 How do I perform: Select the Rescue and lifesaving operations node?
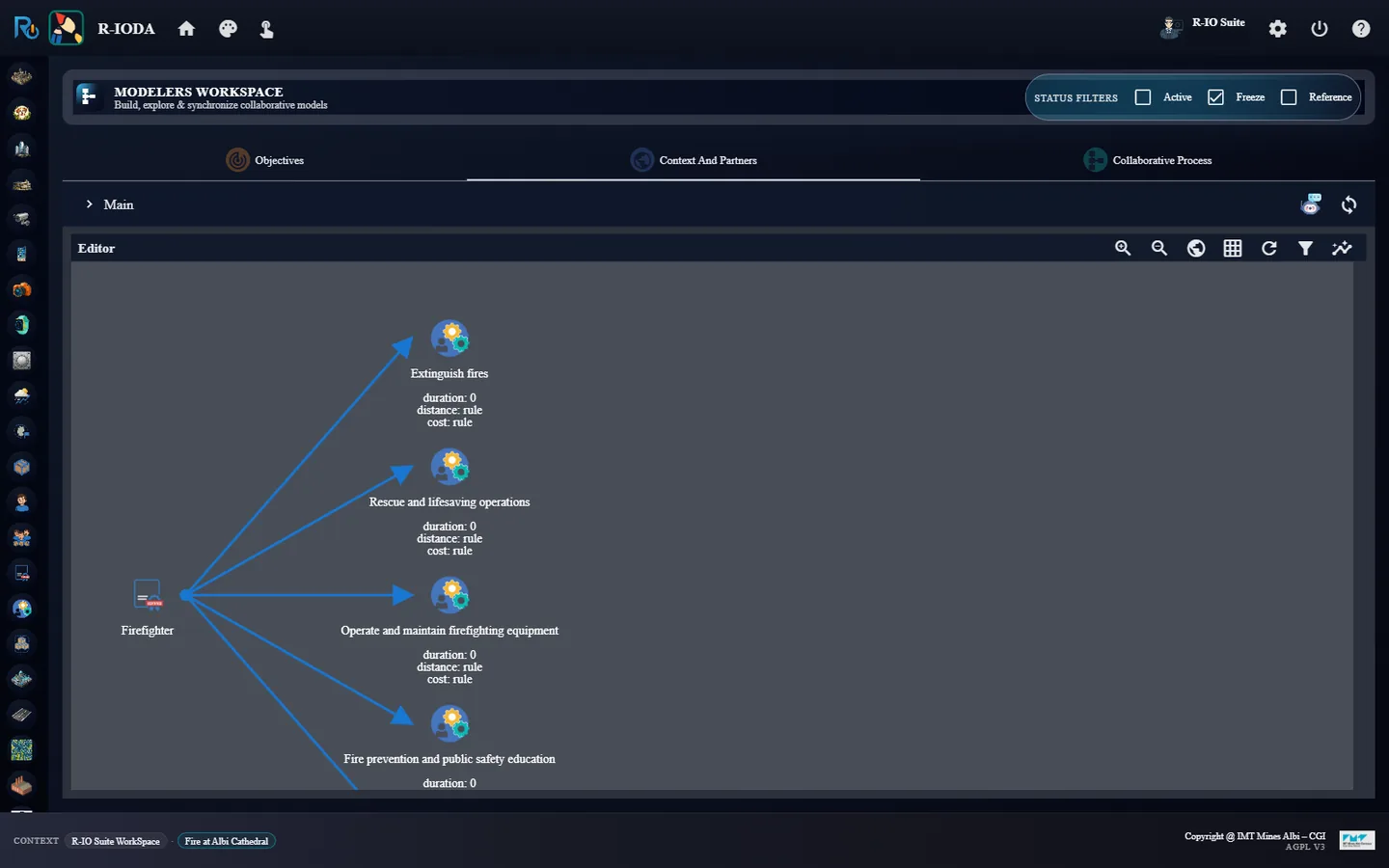[x=449, y=467]
